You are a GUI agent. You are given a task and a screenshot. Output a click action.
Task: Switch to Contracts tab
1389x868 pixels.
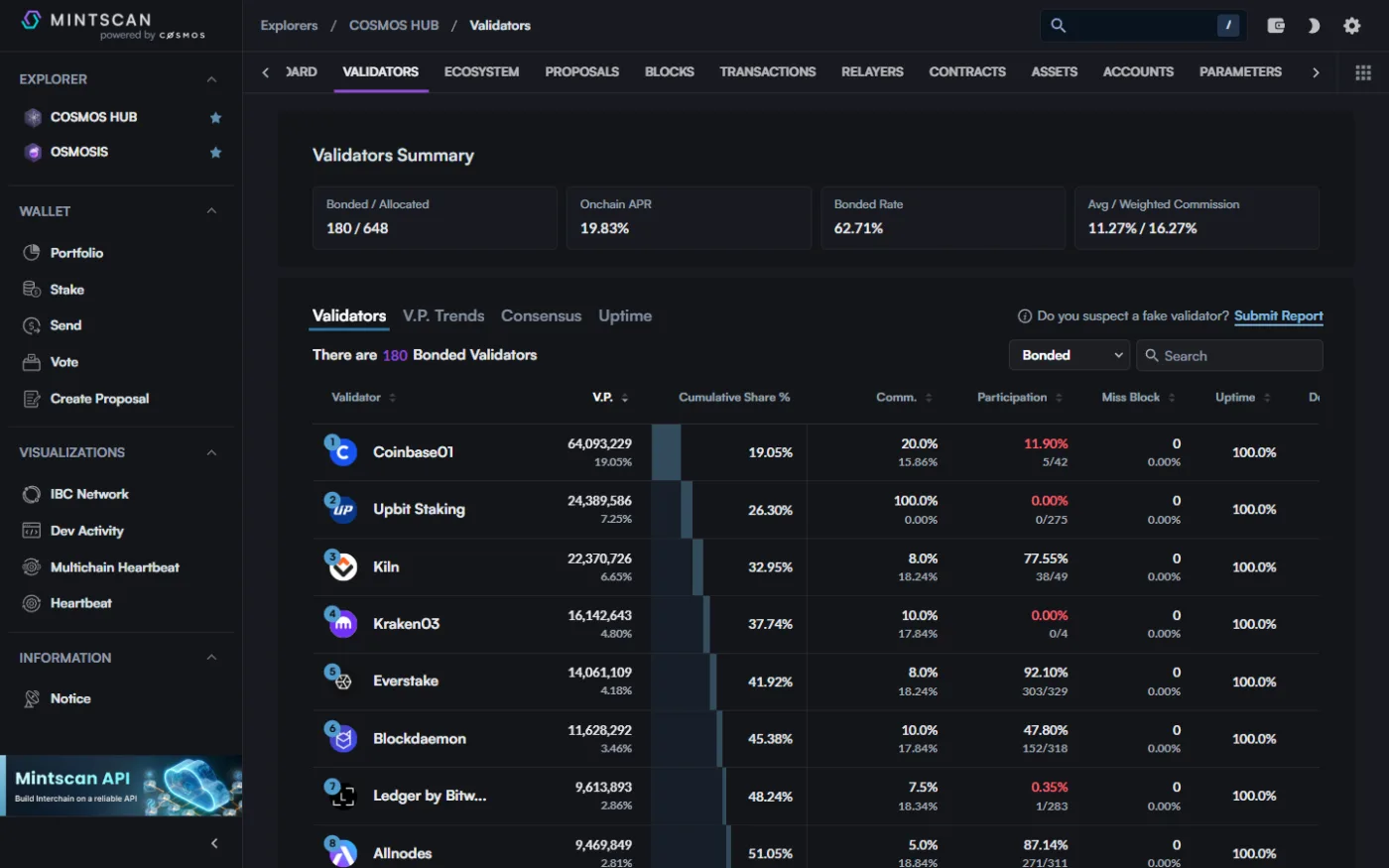(x=967, y=71)
